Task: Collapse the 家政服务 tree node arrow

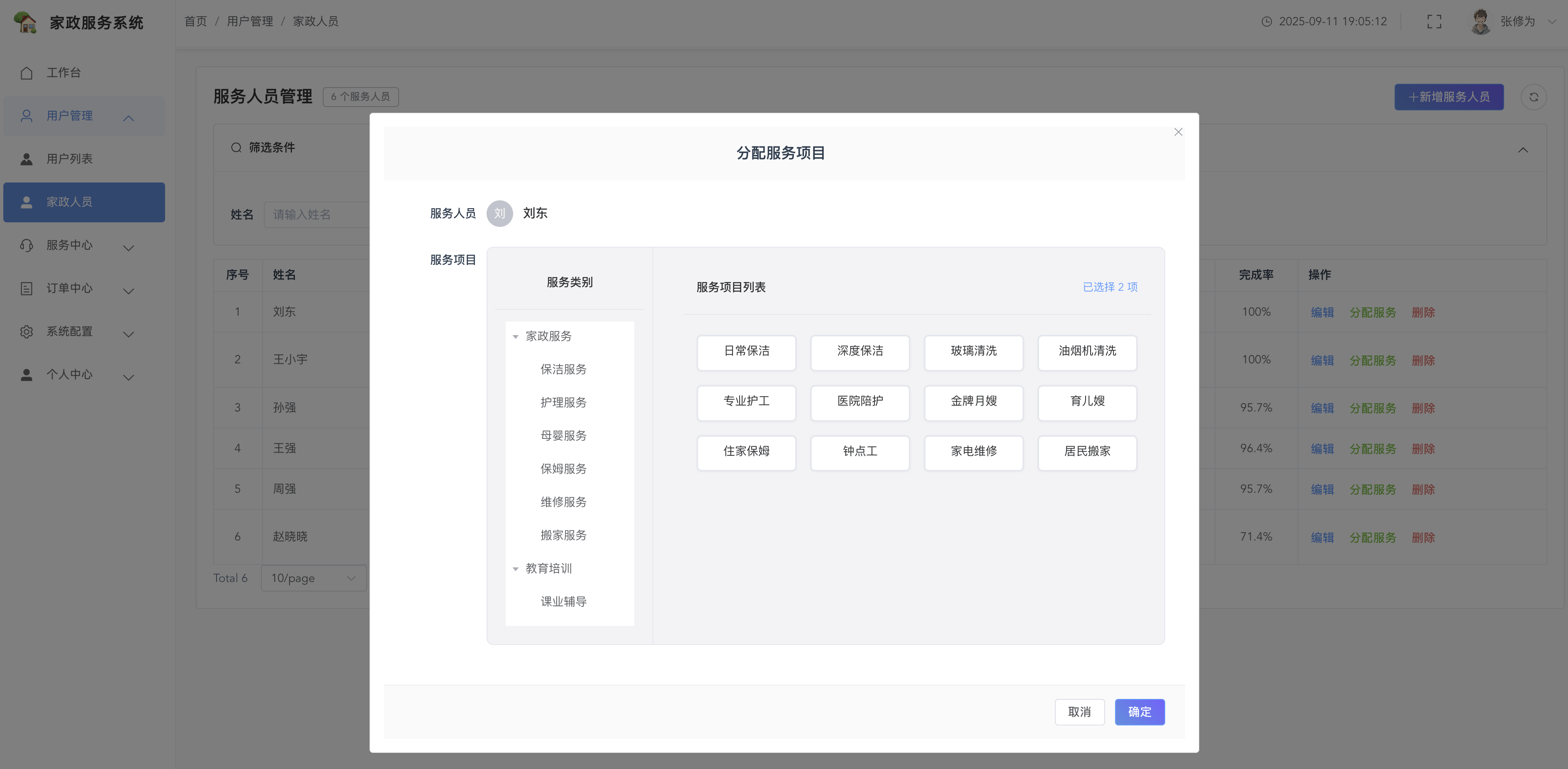Action: 515,337
